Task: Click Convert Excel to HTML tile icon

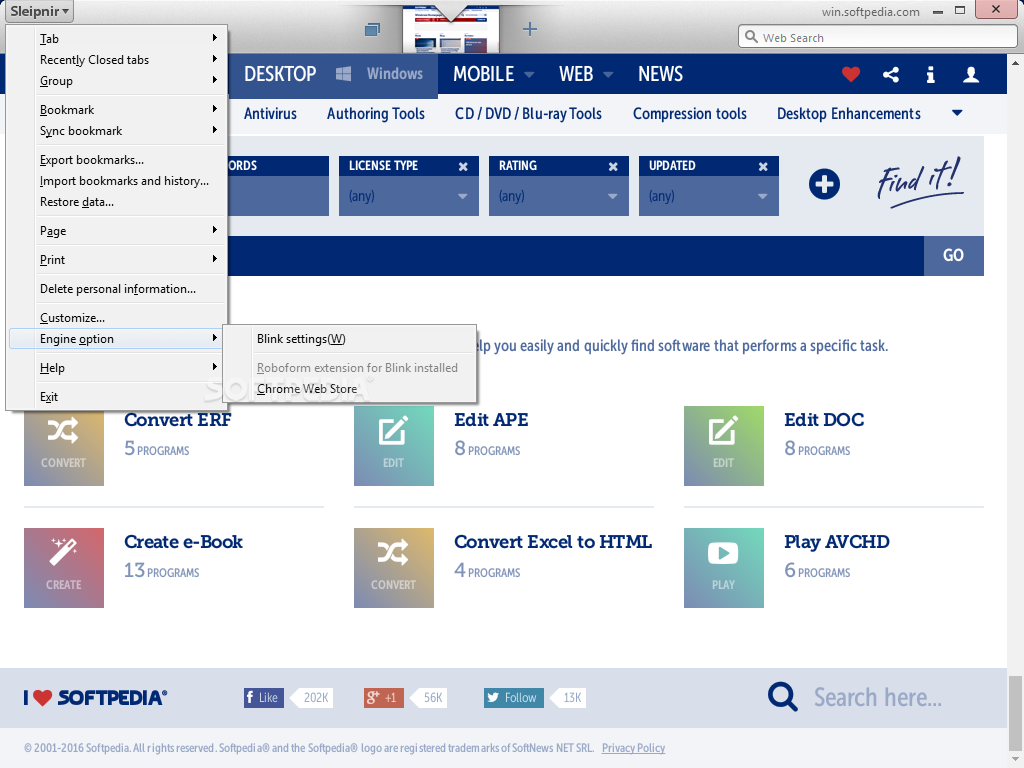Action: click(x=394, y=568)
